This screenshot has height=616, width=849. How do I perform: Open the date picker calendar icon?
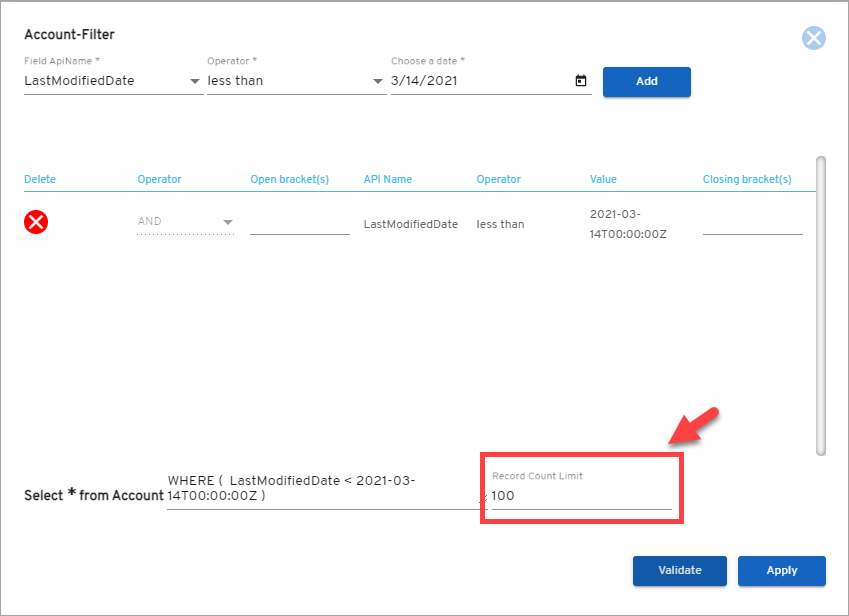pos(580,81)
